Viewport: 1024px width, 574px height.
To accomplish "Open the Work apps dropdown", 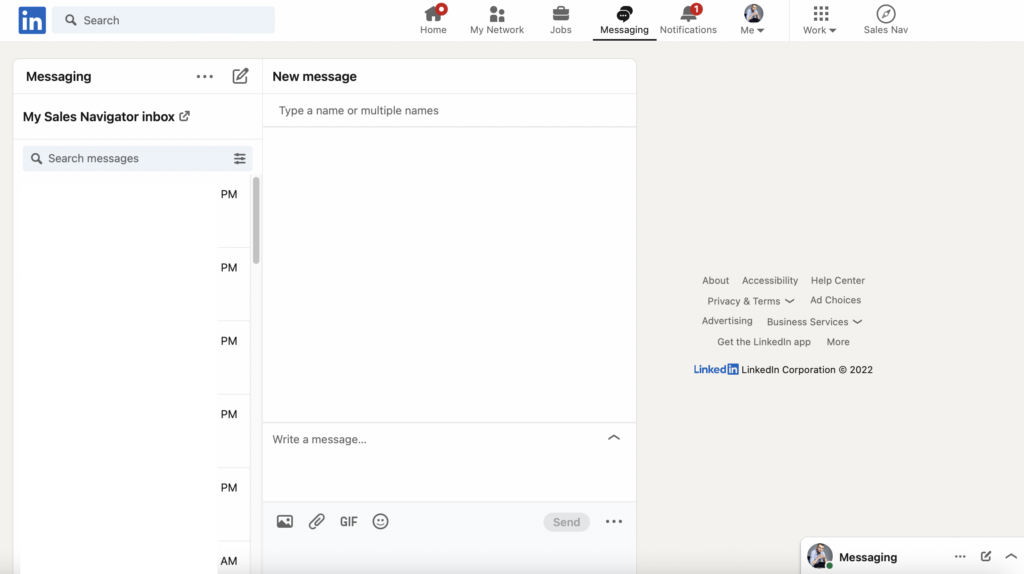I will 820,19.
